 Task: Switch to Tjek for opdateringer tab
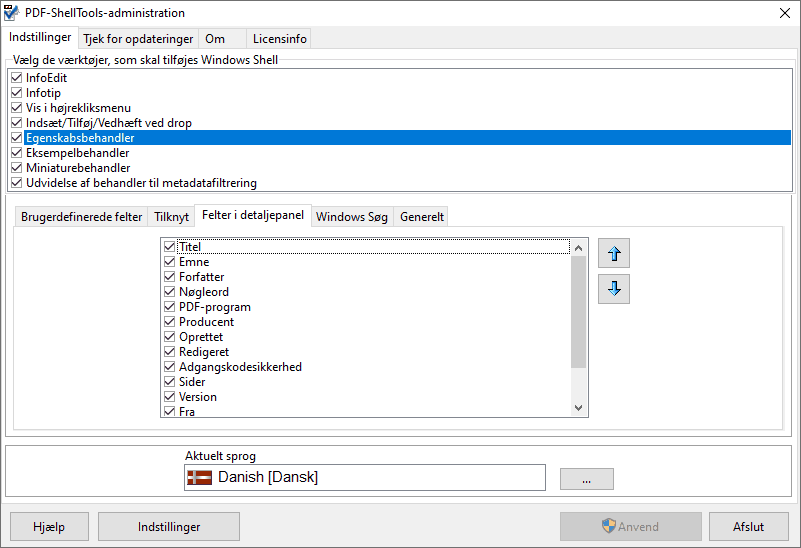[x=138, y=39]
